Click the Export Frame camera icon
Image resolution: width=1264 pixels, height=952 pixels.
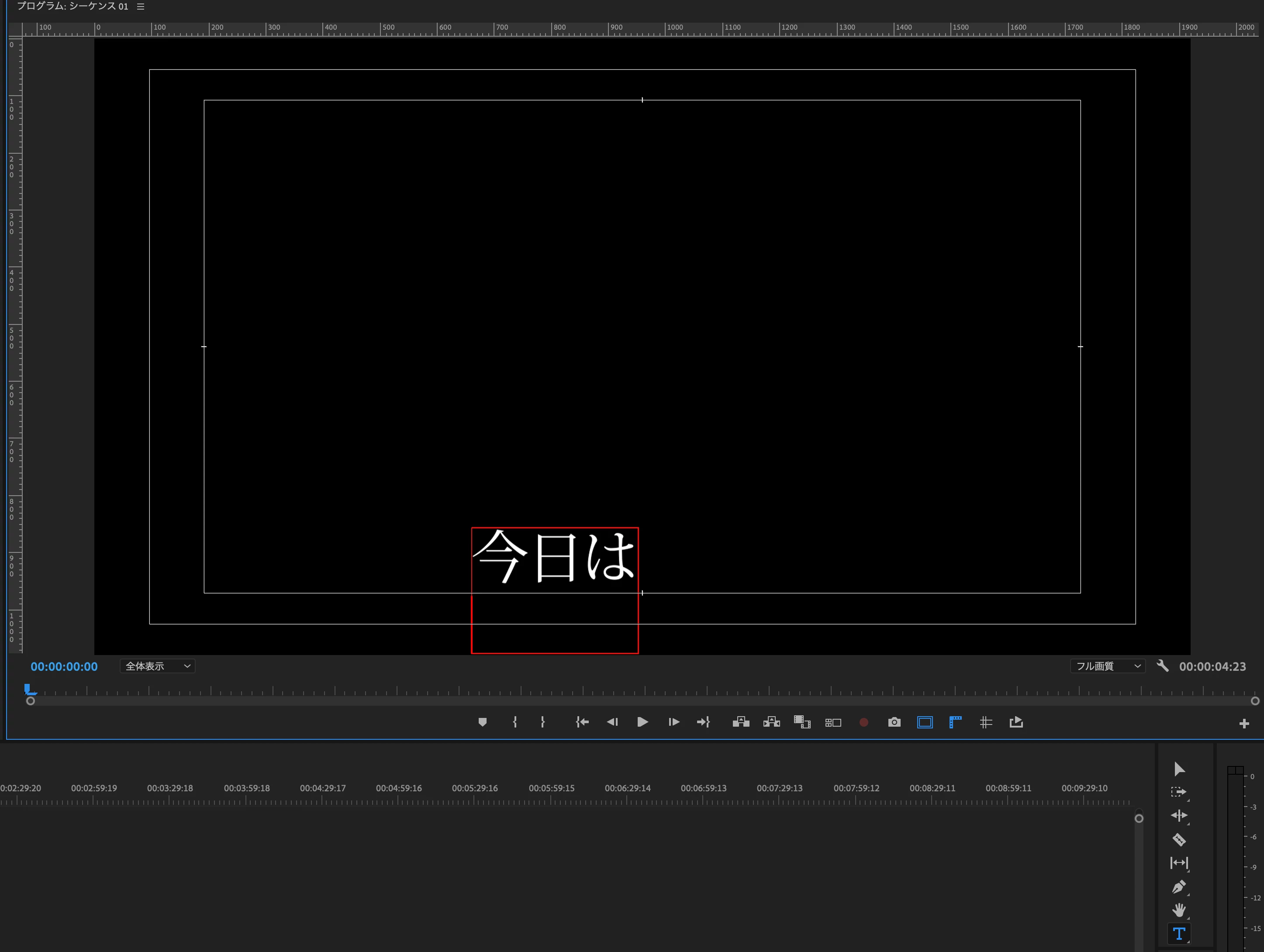[x=894, y=722]
